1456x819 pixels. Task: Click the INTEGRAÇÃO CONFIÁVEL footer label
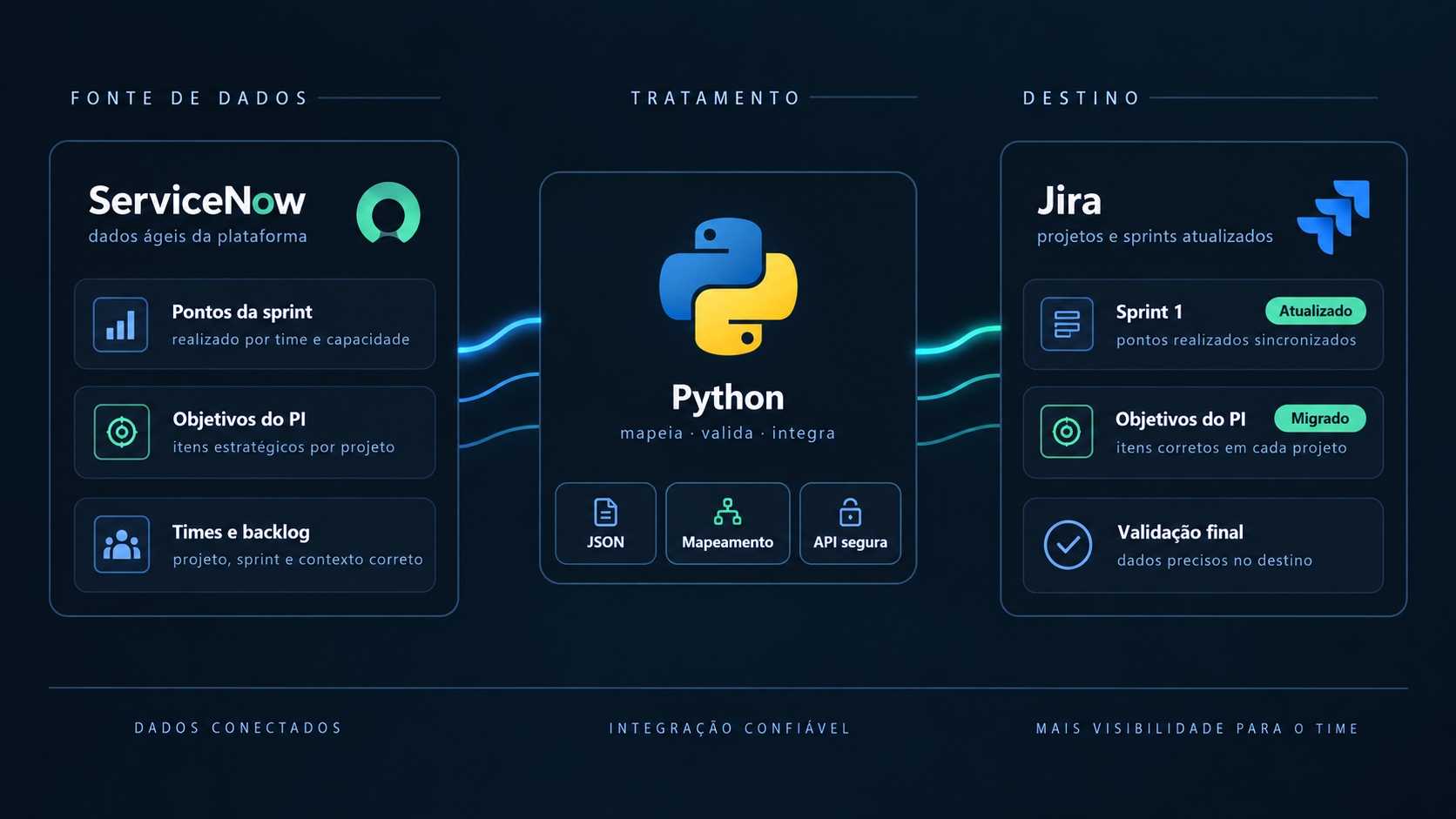click(730, 728)
